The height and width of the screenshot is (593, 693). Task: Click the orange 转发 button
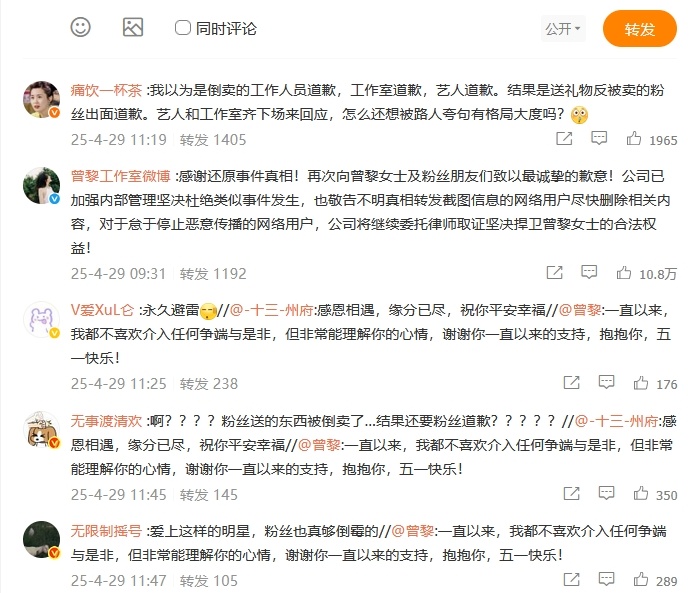pos(640,29)
